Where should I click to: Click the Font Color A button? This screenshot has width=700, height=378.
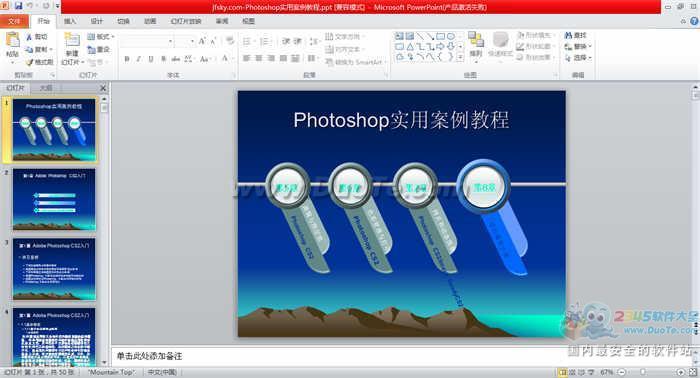(x=225, y=58)
